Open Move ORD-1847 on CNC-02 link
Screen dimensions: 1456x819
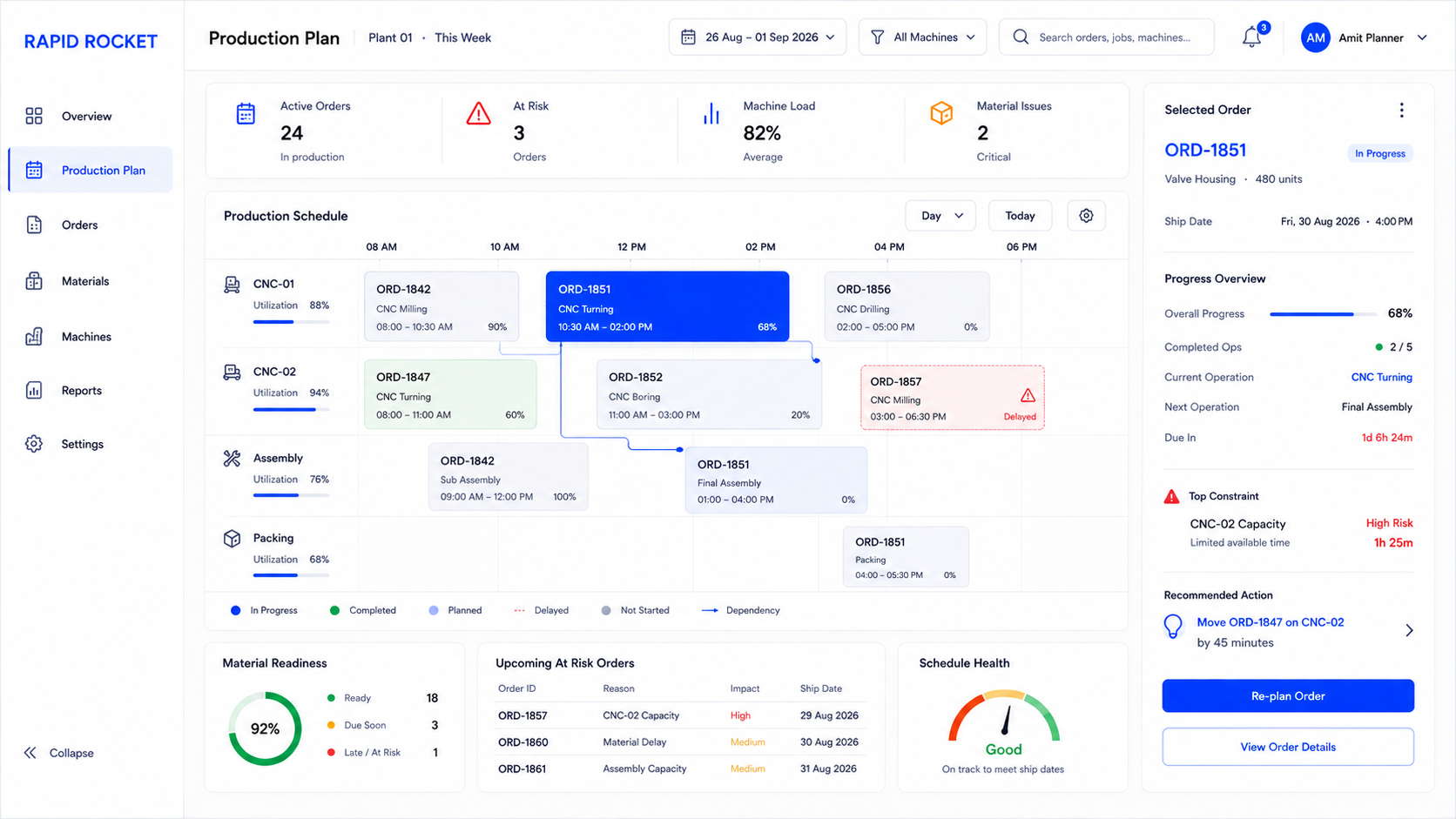[x=1271, y=622]
